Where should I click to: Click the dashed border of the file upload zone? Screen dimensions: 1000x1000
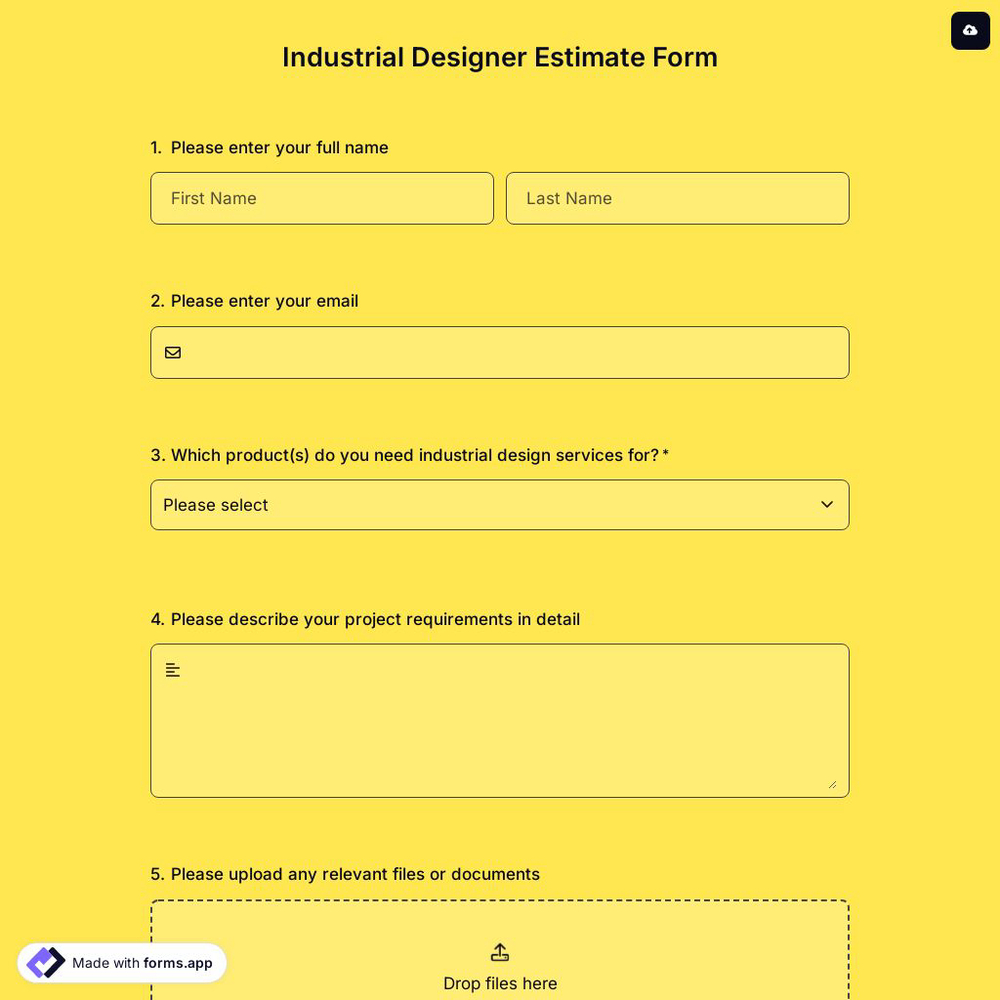point(500,900)
